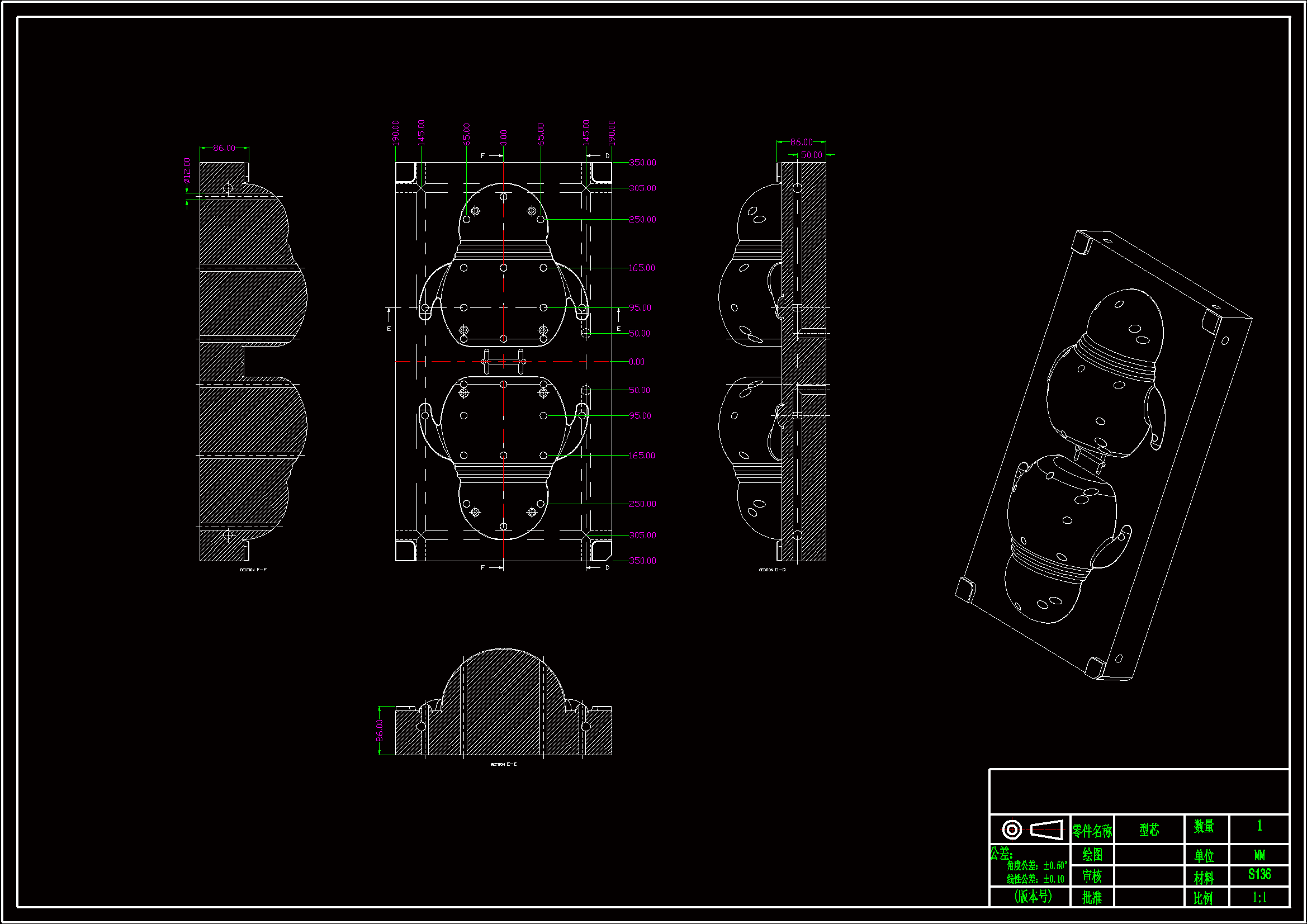Select the 0.00 ordinate dimension on red horizontal centerline
The height and width of the screenshot is (924, 1307).
(x=636, y=362)
